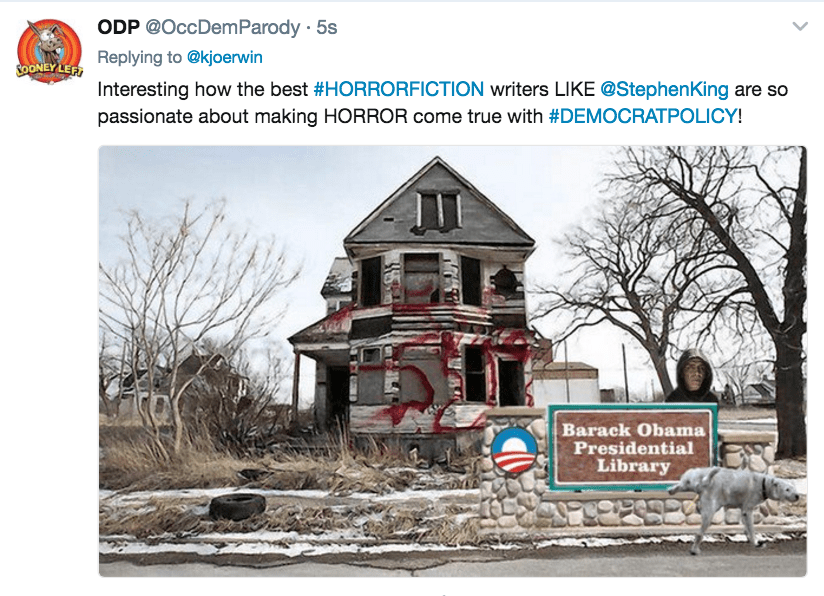Click the white dog in the photo
824x596 pixels.
[x=732, y=502]
